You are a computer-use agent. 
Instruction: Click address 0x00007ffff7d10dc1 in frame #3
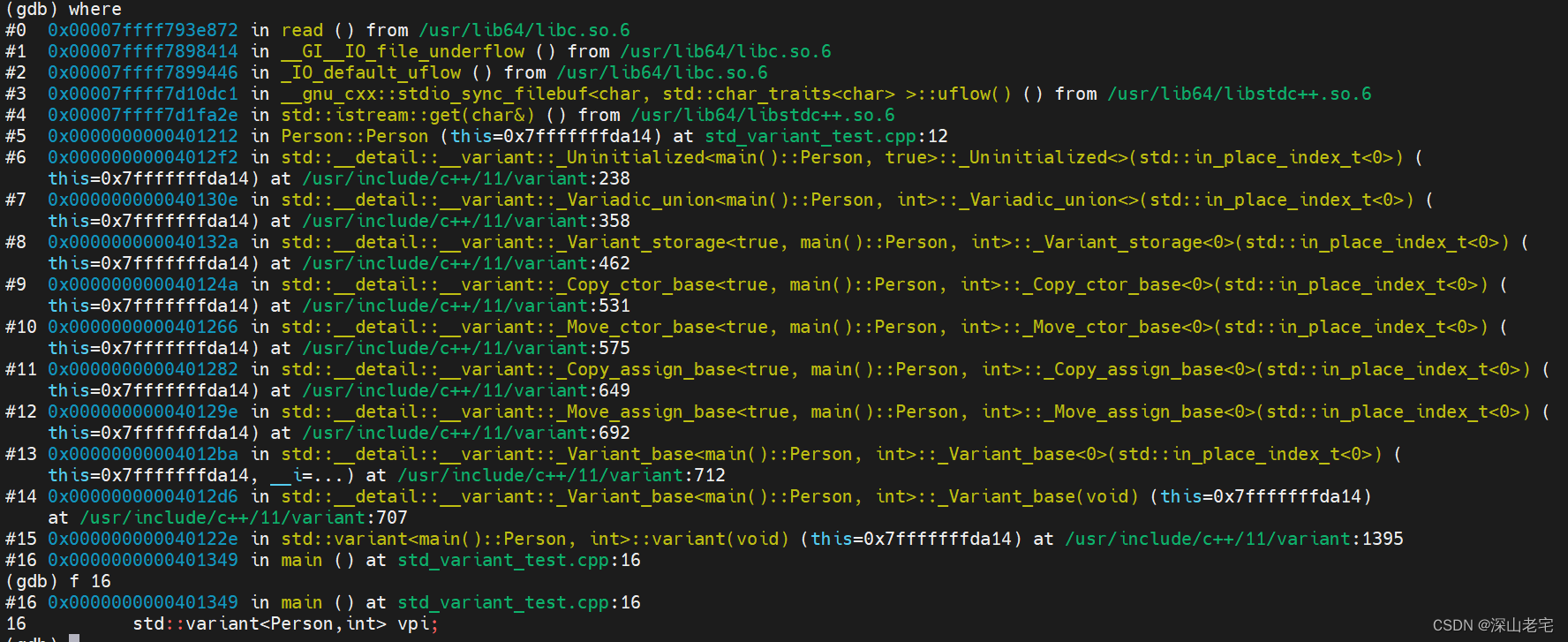tap(143, 94)
